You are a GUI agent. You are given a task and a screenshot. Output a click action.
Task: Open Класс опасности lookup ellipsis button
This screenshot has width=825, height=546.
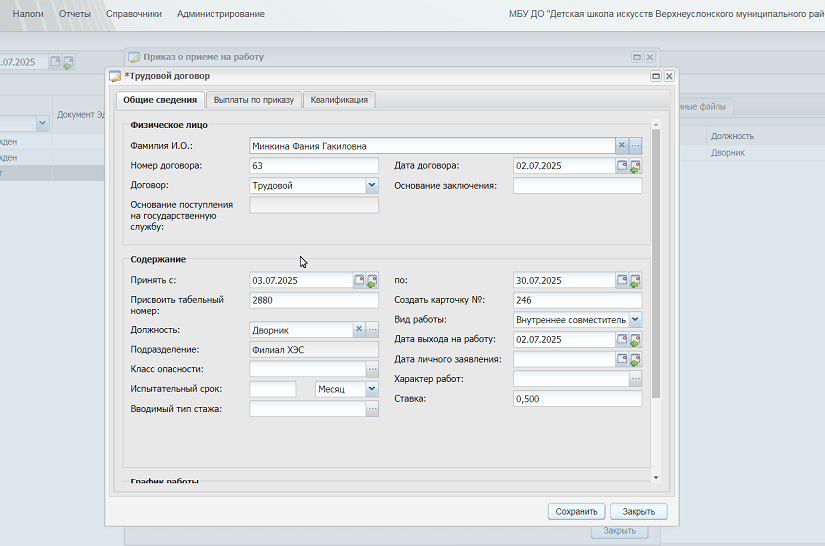(373, 369)
